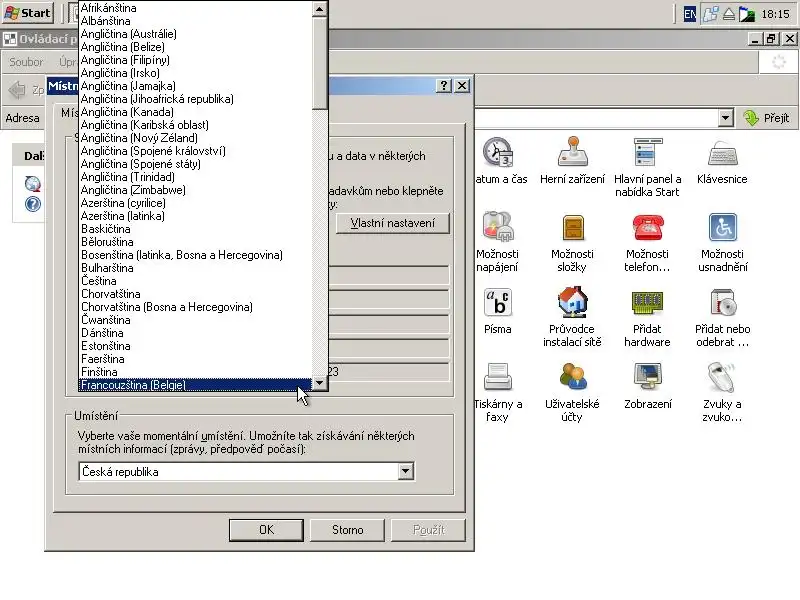Open Průvodce instalací sítě (network setup wizard) icon
This screenshot has width=800, height=600.
click(x=572, y=302)
